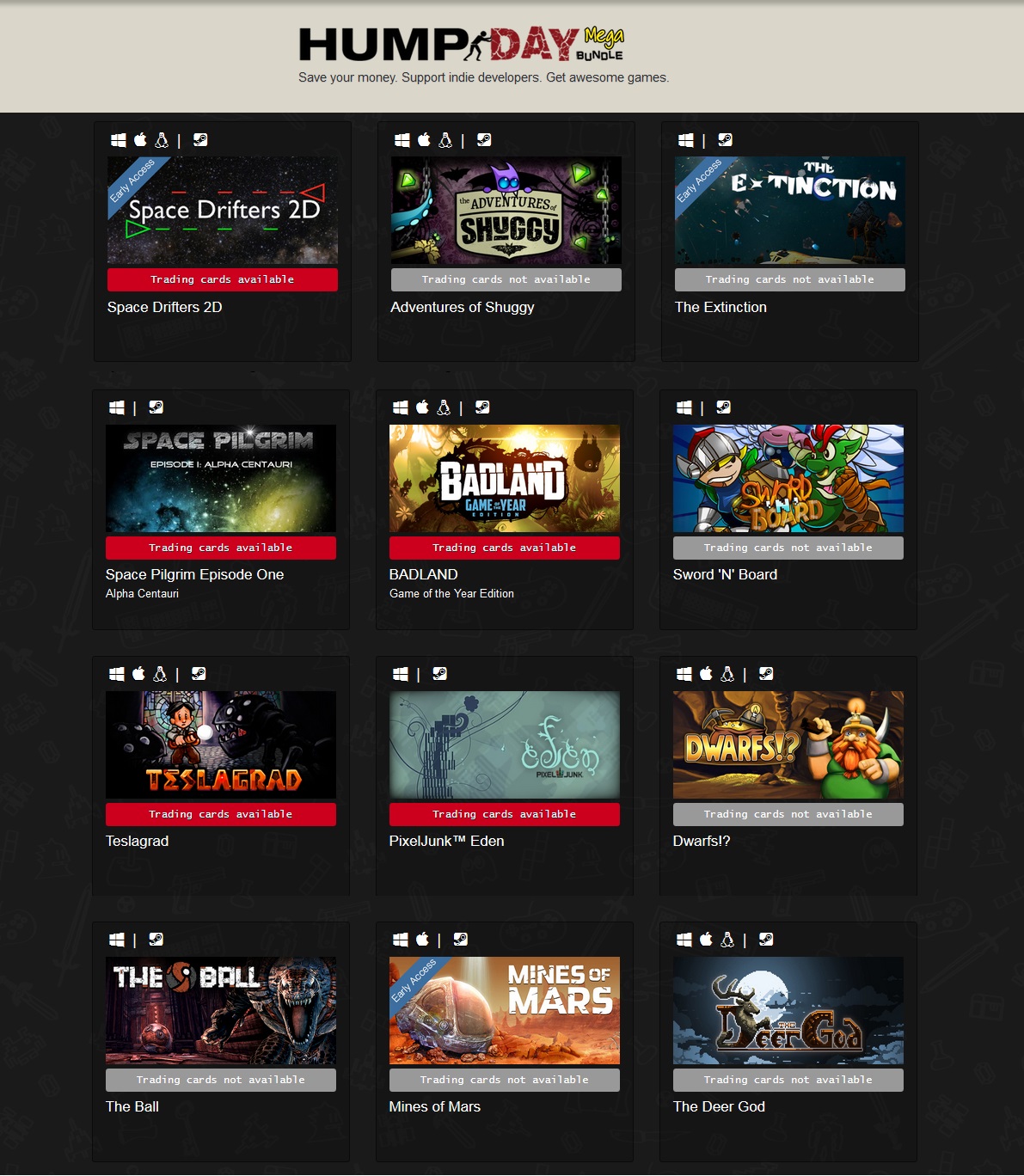Open Mines of Mars banner image
This screenshot has height=1176, width=1024.
[505, 1010]
